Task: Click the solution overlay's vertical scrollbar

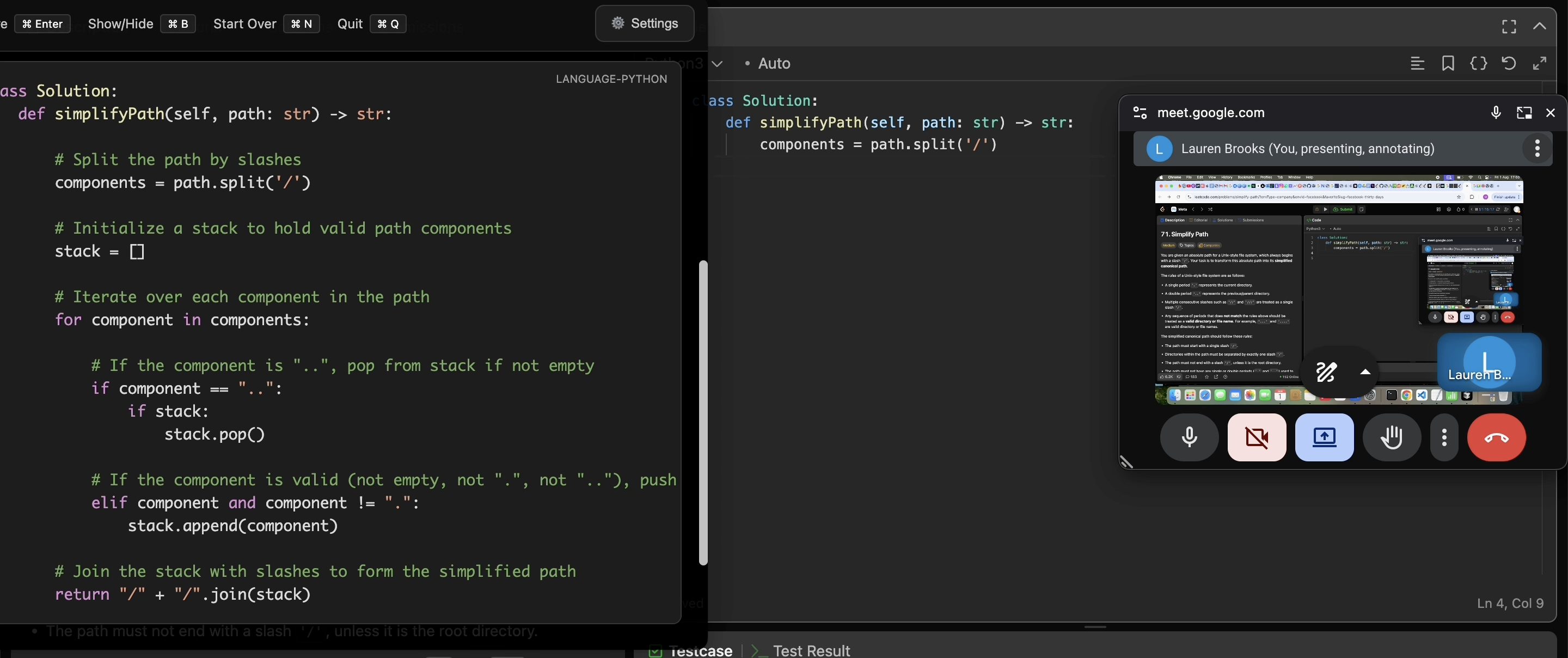Action: click(703, 413)
